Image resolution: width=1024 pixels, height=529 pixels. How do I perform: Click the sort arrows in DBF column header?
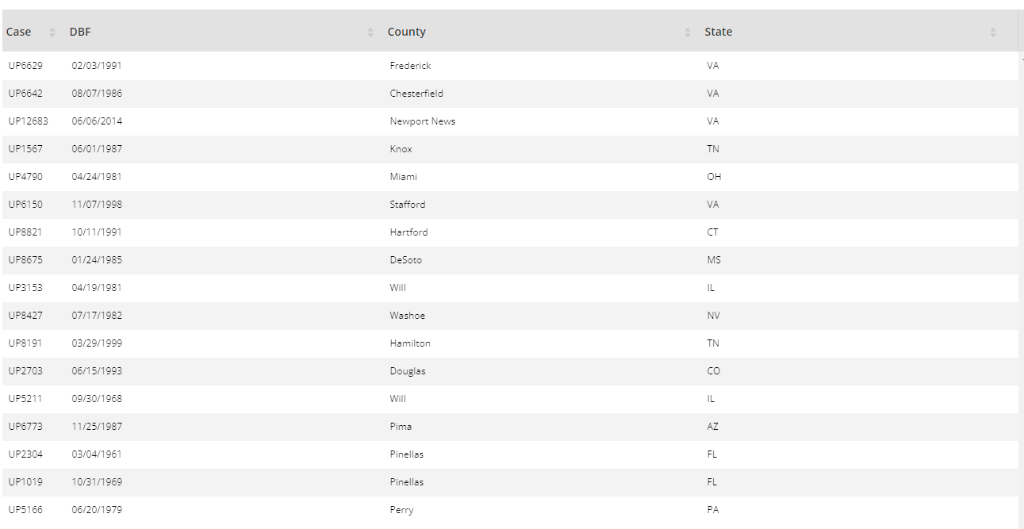[x=370, y=32]
